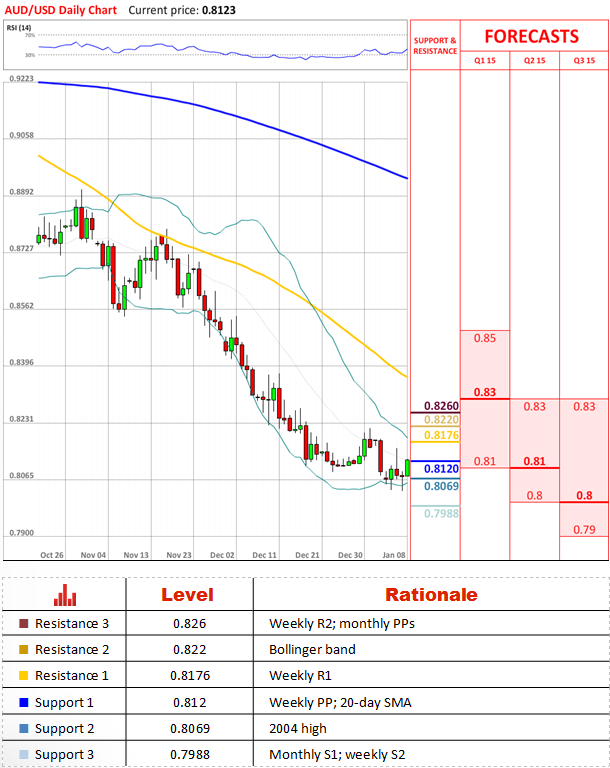Click the 0.8727 price axis label
The image size is (610, 768).
point(22,249)
